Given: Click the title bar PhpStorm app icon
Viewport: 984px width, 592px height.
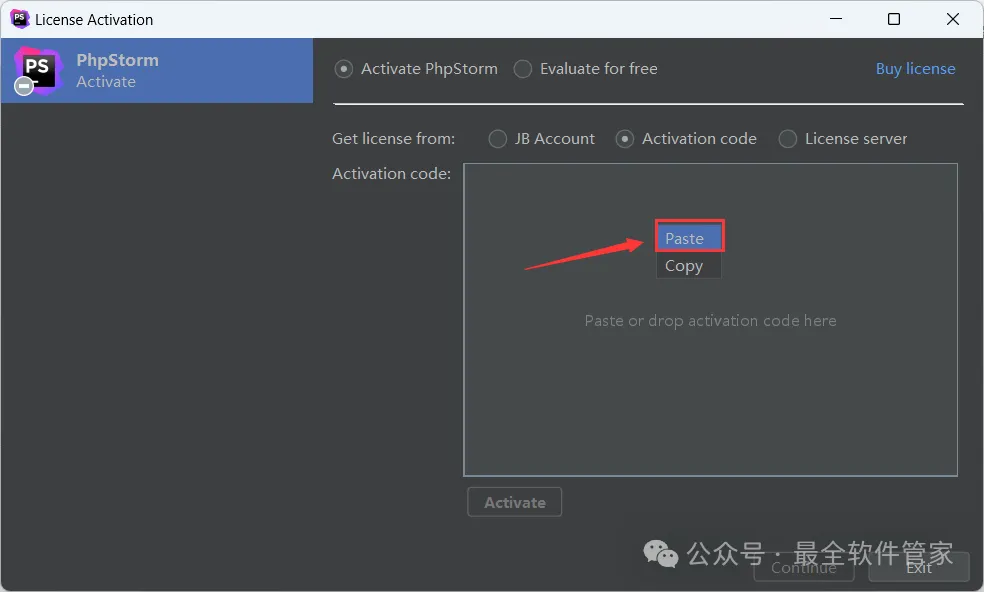Looking at the screenshot, I should [x=19, y=19].
